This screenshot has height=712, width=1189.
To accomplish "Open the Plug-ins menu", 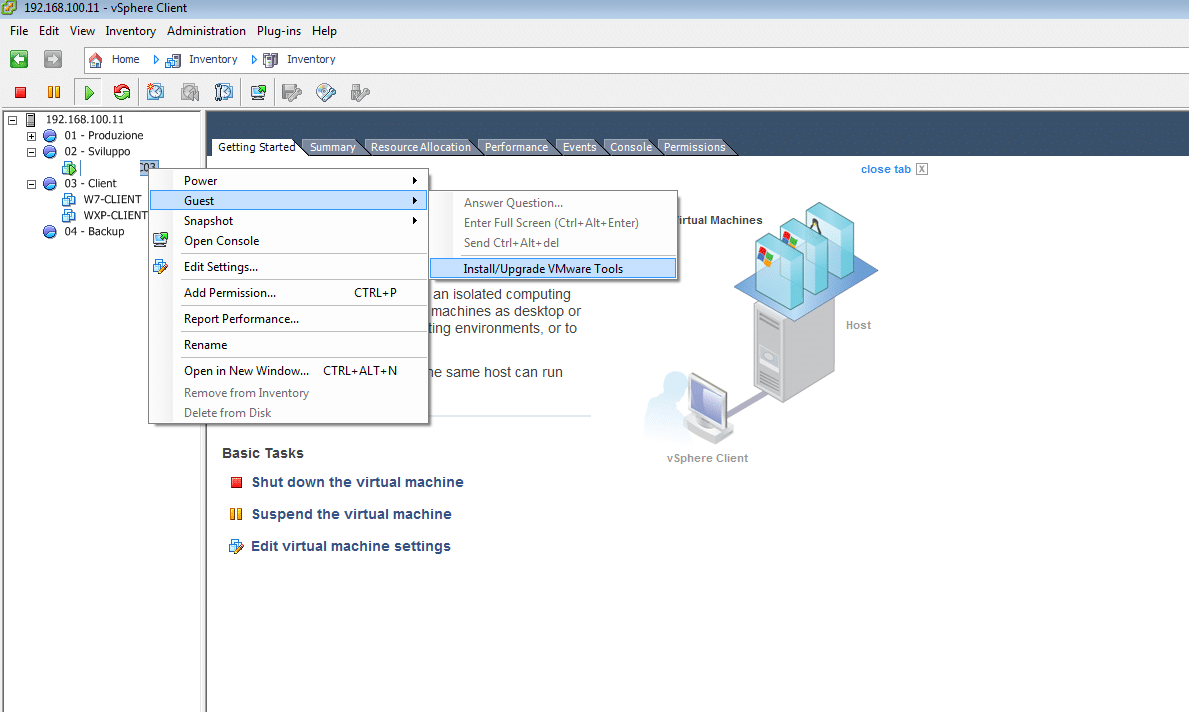I will click(x=278, y=31).
